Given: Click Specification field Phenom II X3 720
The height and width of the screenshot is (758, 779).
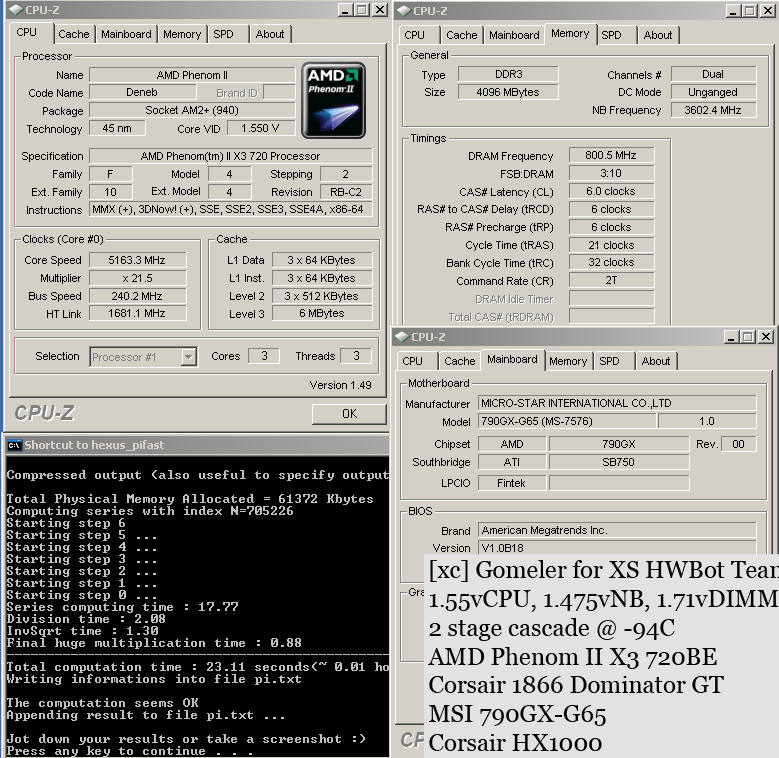Looking at the screenshot, I should pos(231,156).
